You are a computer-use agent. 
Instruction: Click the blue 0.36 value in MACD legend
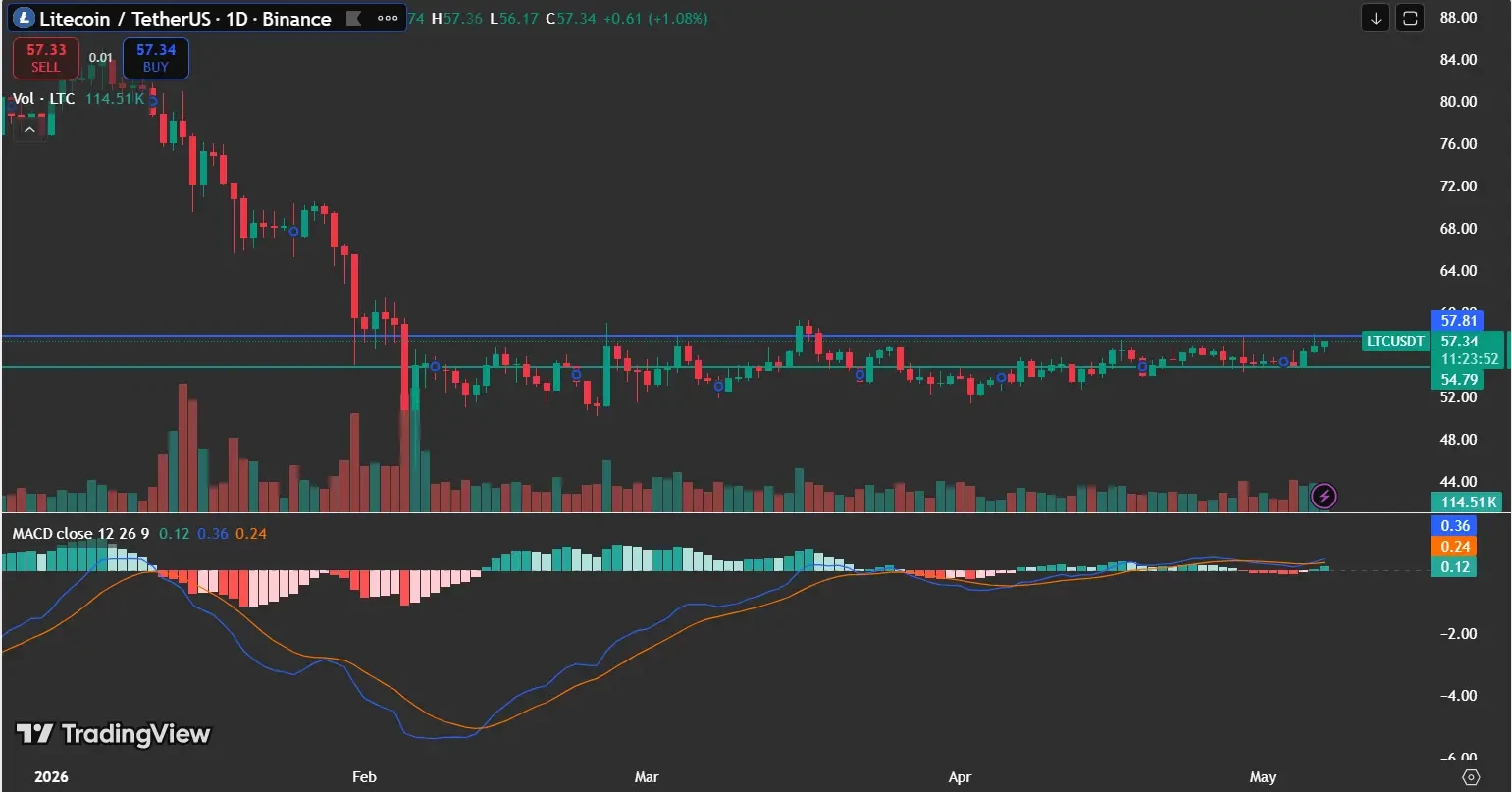pyautogui.click(x=212, y=534)
